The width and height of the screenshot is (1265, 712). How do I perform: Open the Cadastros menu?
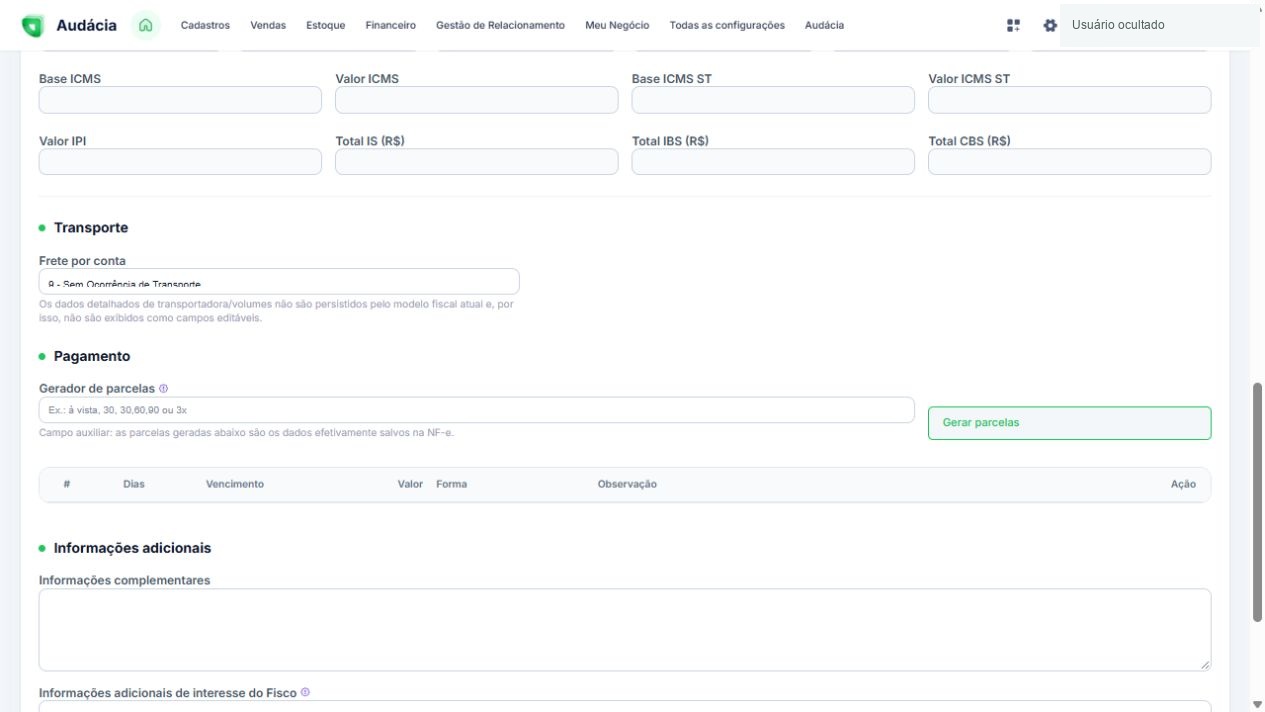(205, 25)
